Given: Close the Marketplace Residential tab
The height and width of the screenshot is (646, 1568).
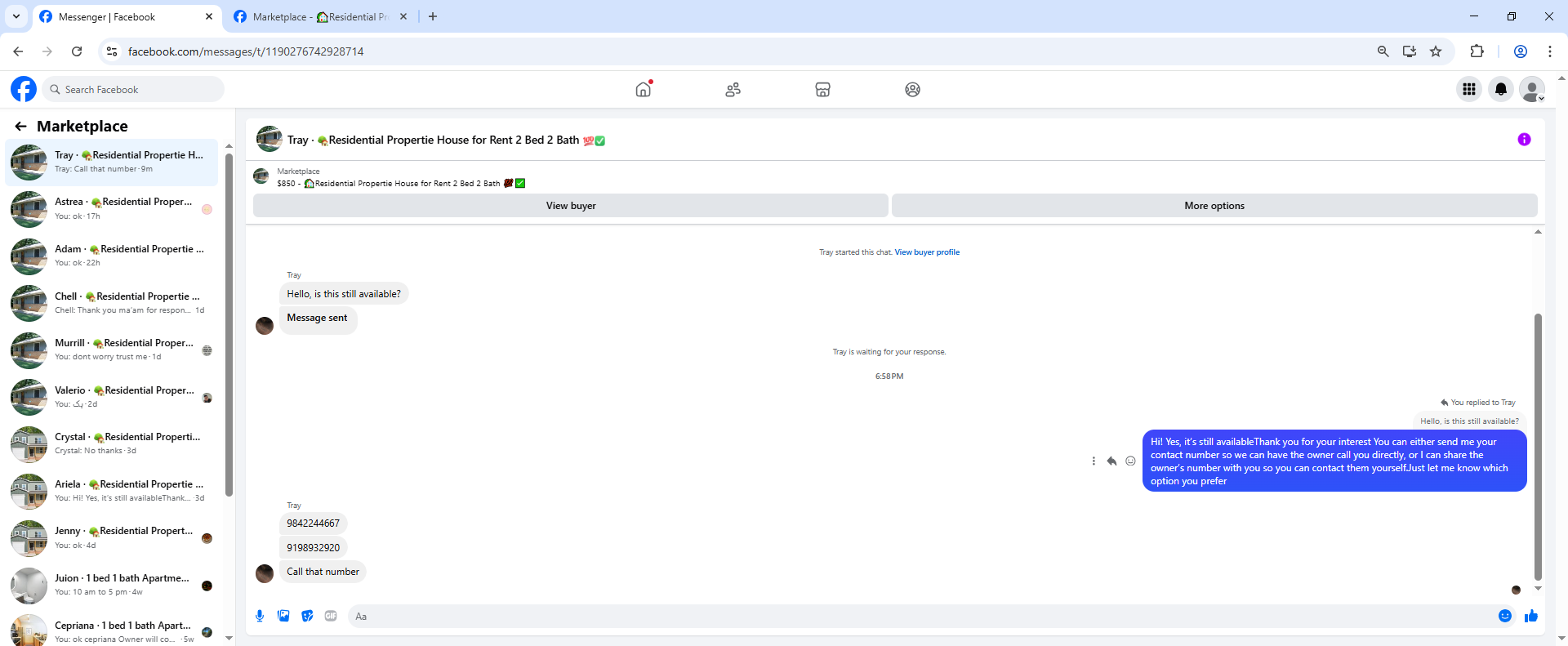Looking at the screenshot, I should [403, 16].
